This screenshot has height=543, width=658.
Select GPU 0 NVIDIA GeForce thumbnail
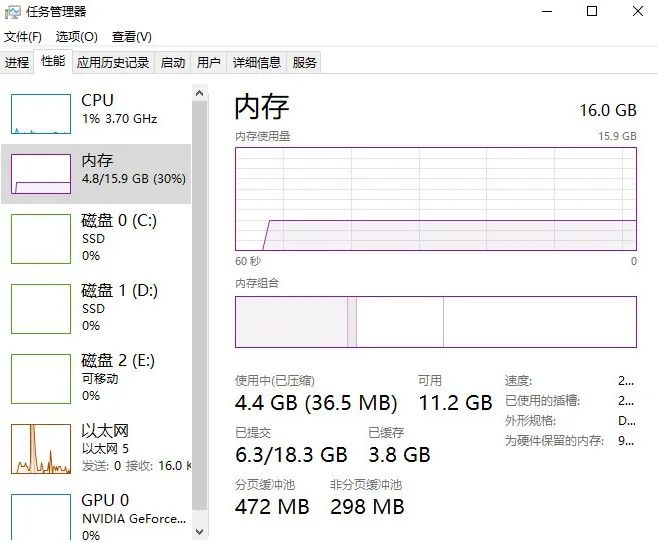(41, 517)
